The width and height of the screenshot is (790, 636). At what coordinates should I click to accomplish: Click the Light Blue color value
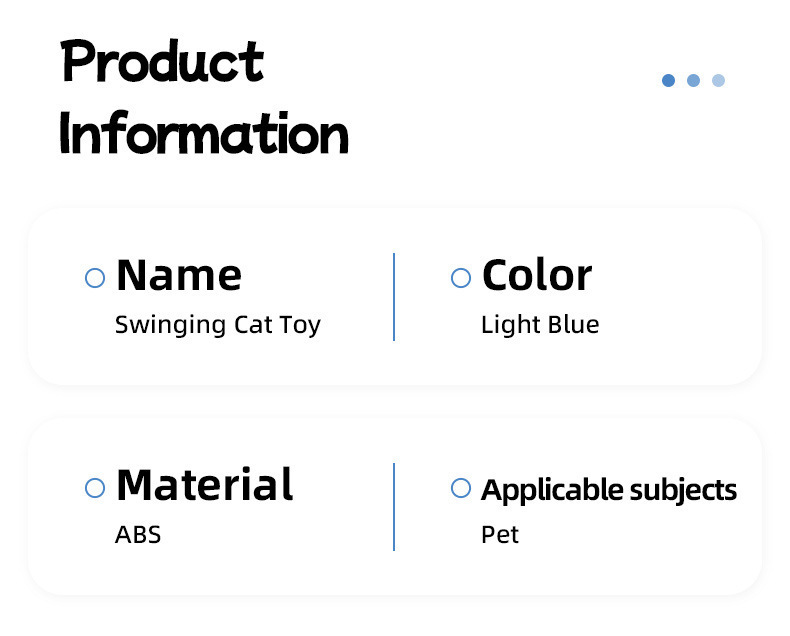coord(540,325)
